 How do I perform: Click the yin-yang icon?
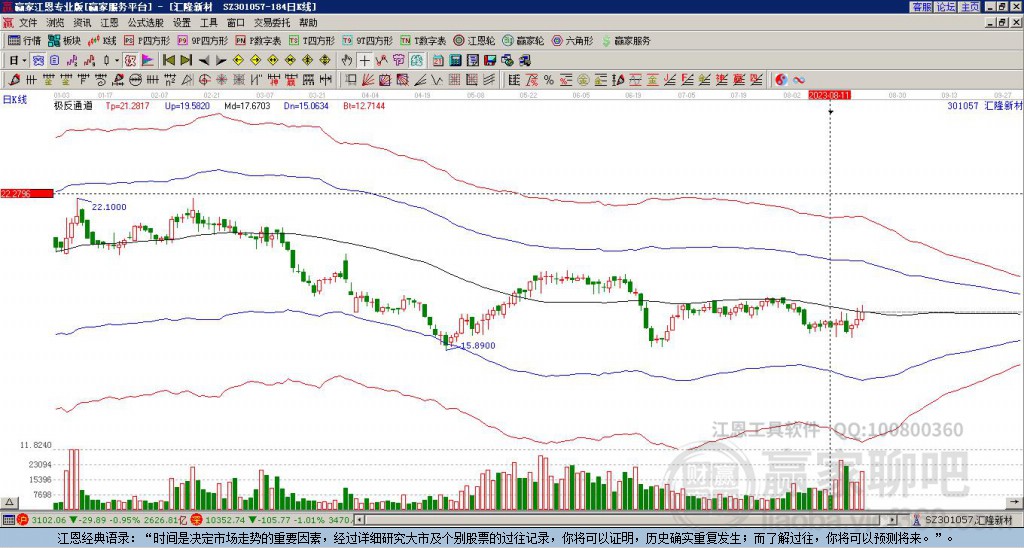tap(781, 80)
